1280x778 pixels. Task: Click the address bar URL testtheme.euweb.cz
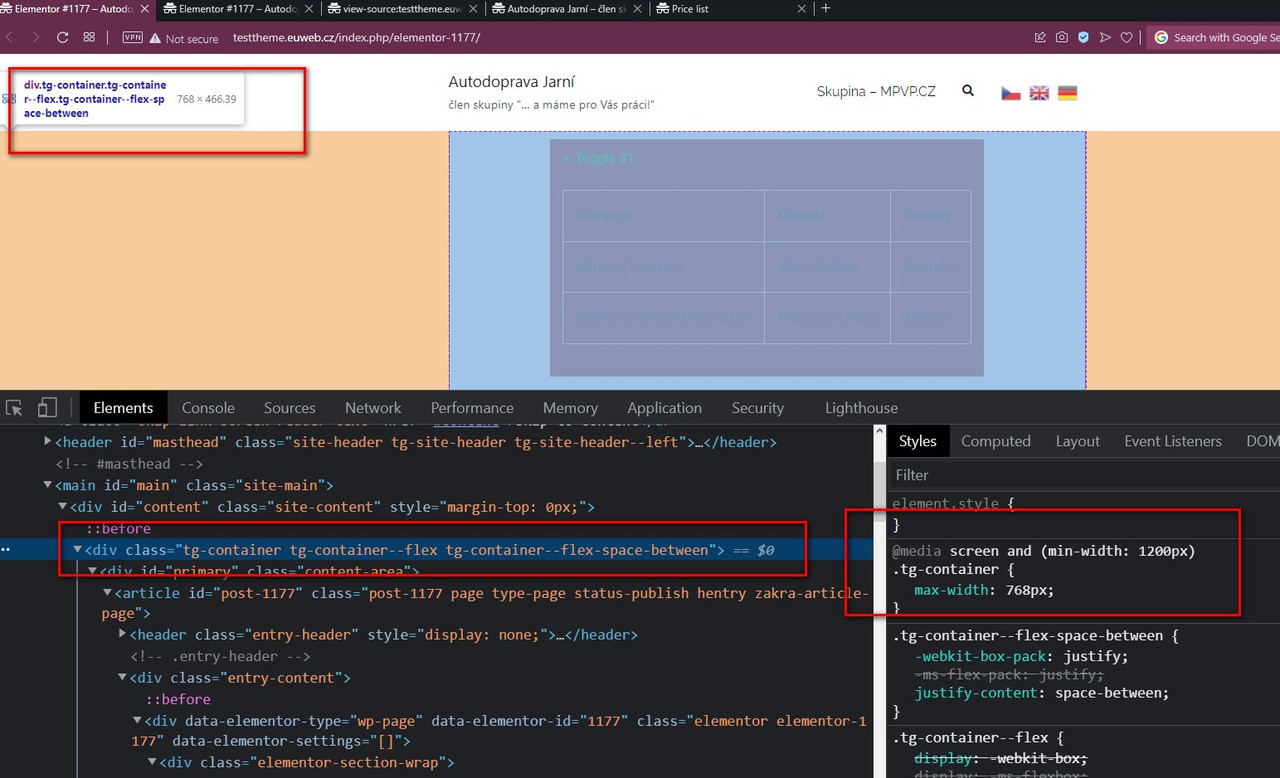[356, 38]
